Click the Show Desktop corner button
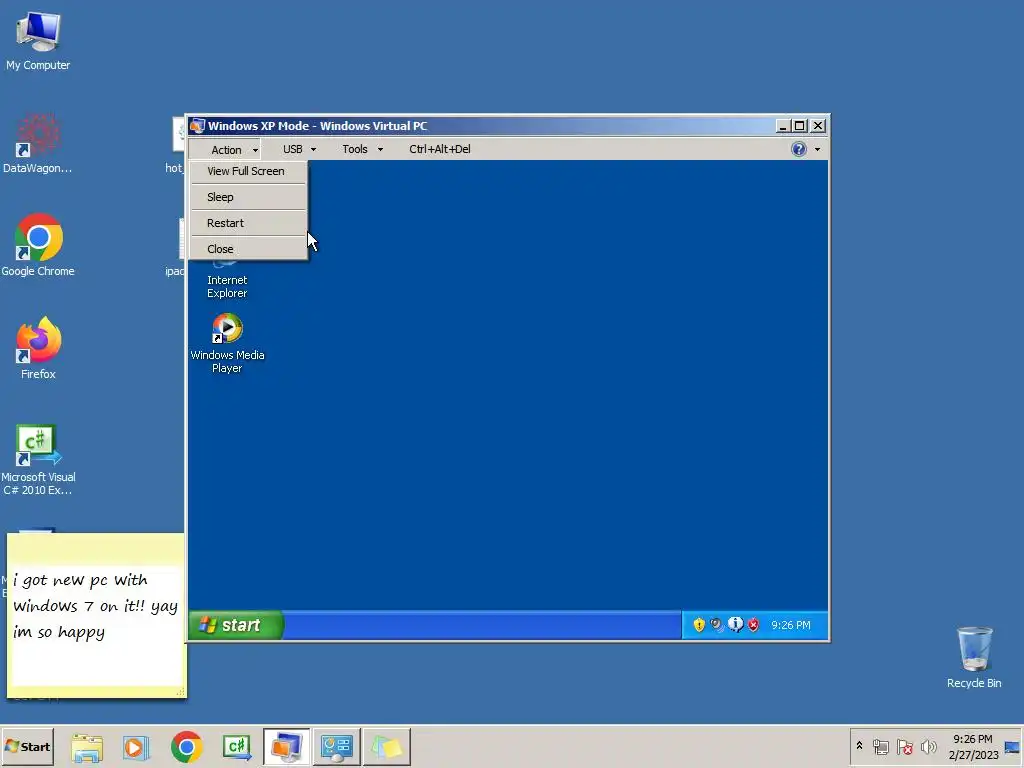 [x=1012, y=746]
